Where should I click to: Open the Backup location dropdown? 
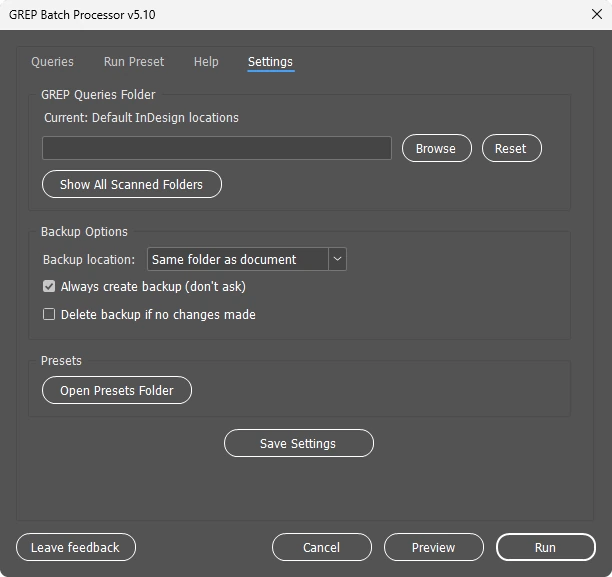247,259
